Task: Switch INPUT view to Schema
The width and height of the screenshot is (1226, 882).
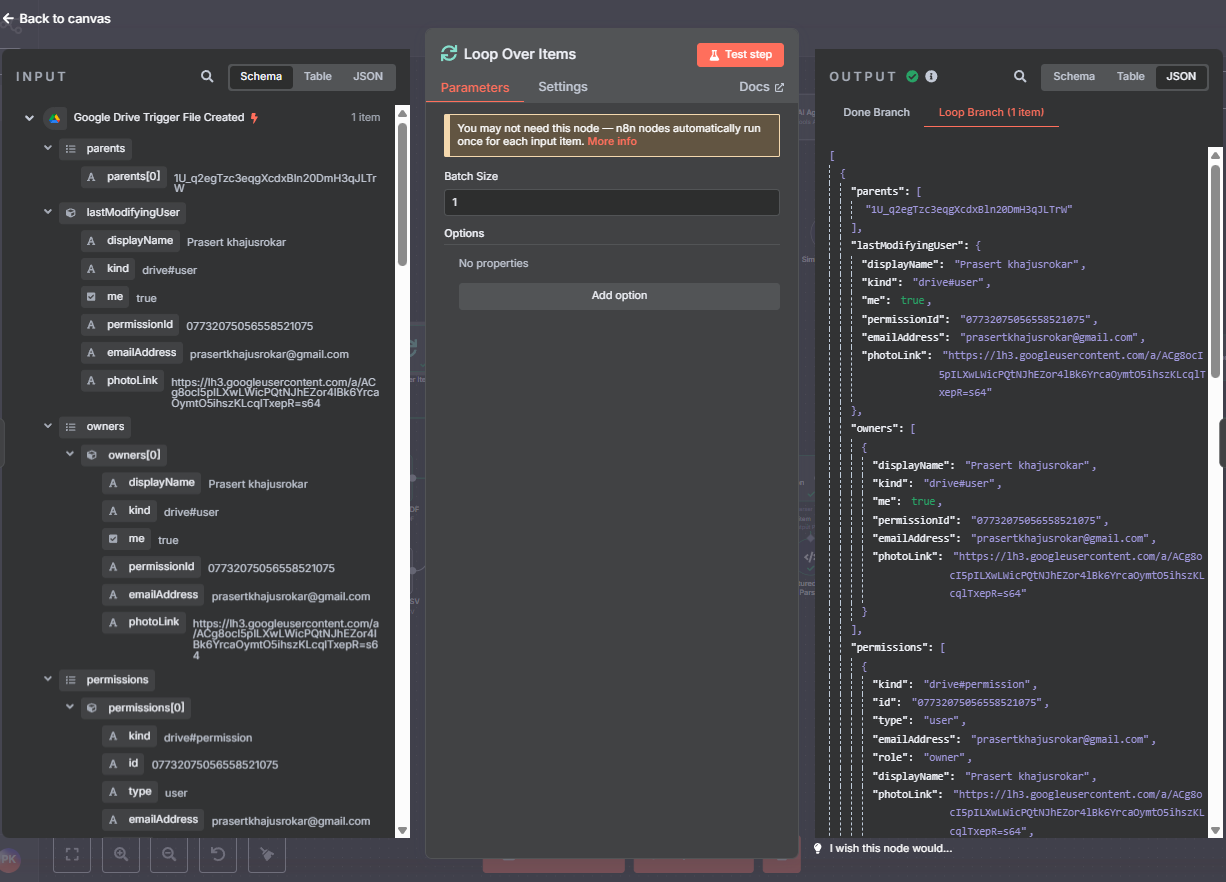Action: pyautogui.click(x=261, y=76)
